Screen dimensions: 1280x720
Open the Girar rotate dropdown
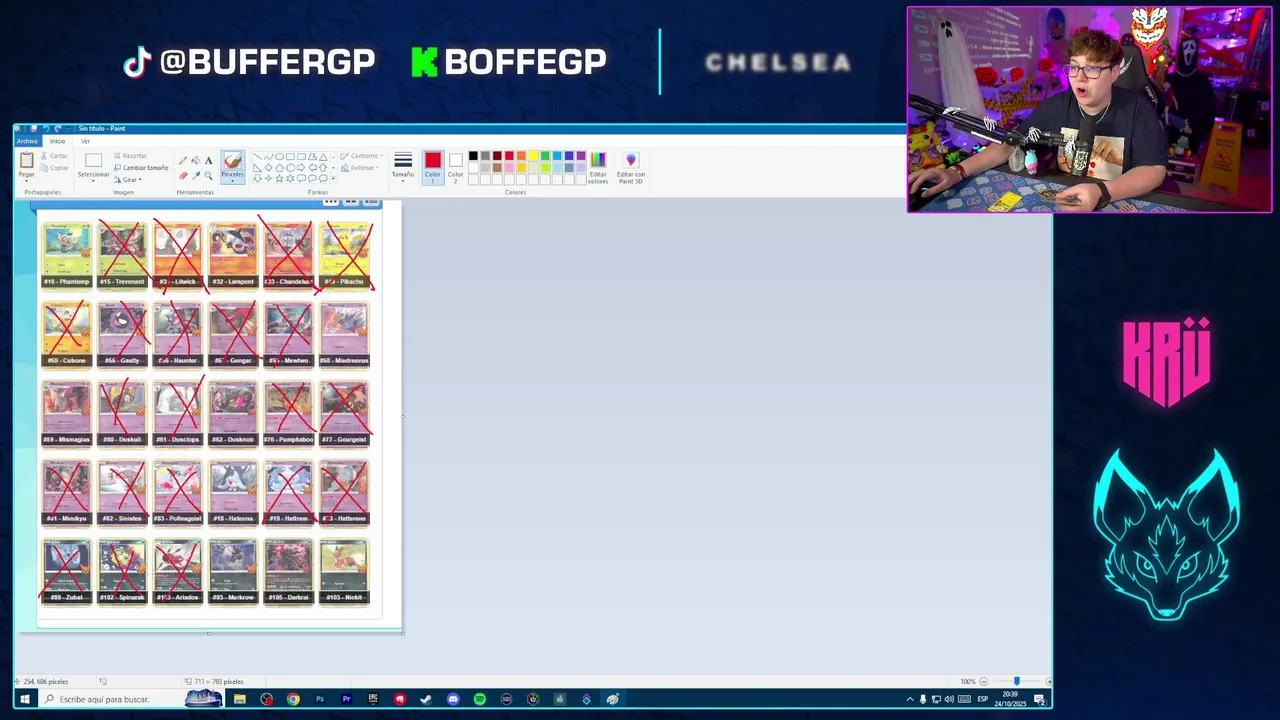(x=127, y=180)
